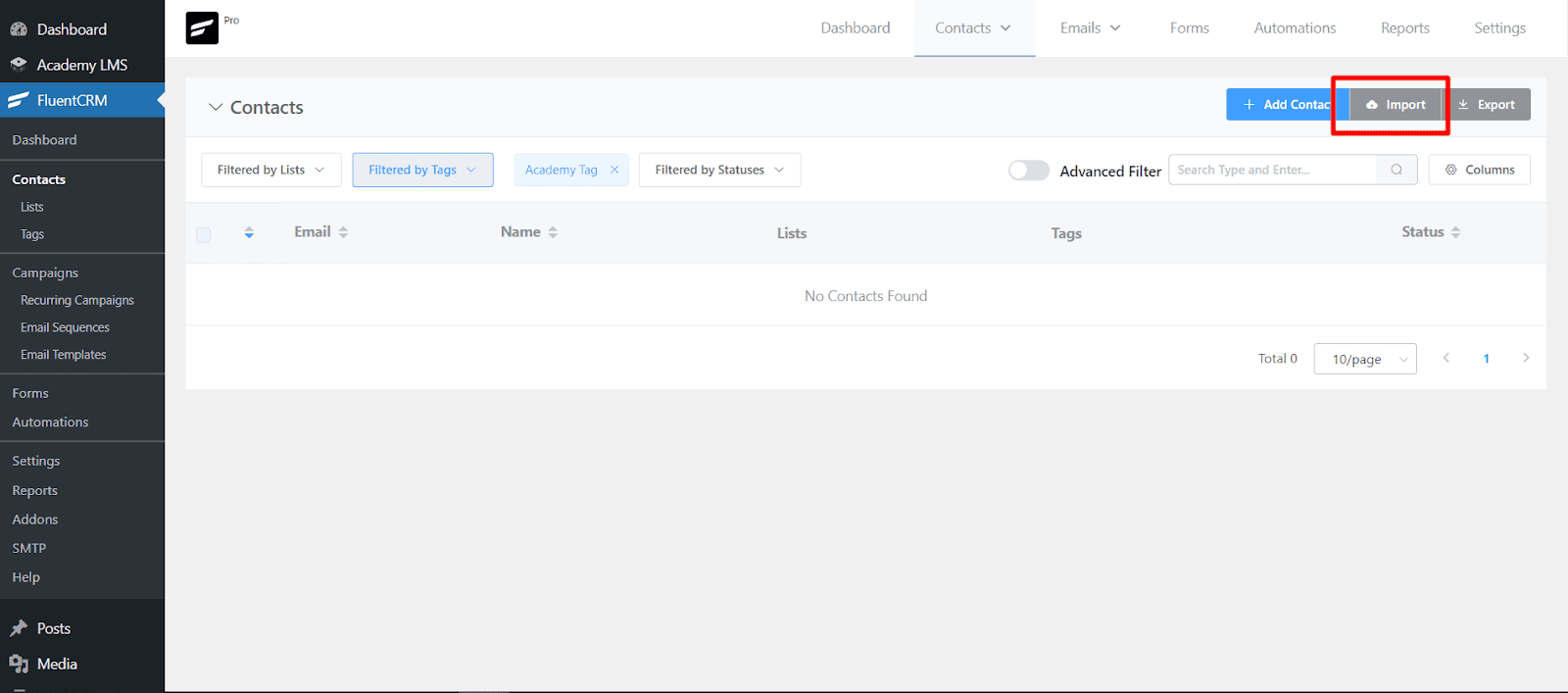Check the select-all contacts checkbox

pos(204,234)
